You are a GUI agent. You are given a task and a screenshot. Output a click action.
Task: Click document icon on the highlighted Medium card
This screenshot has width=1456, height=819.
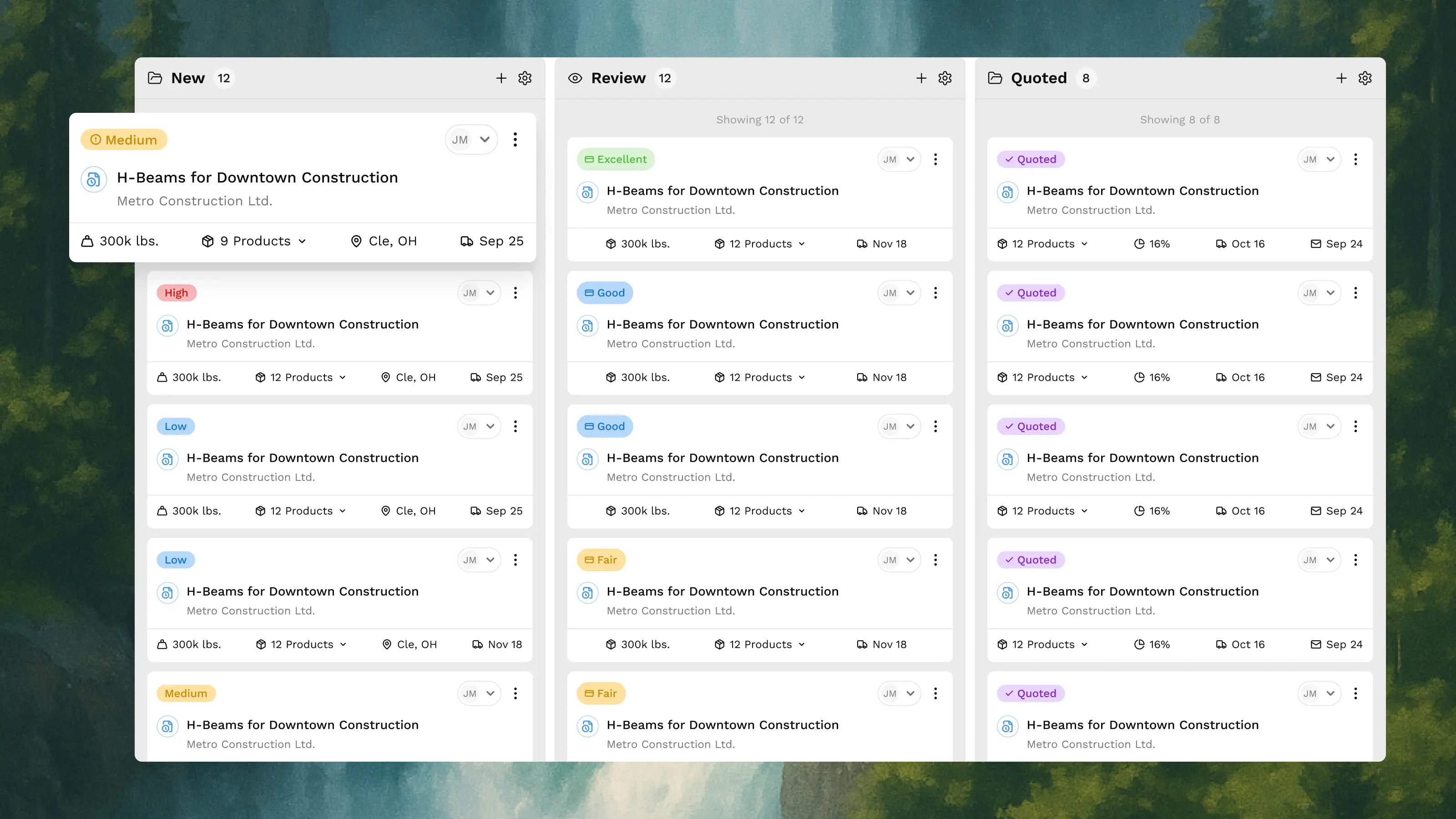[x=94, y=180]
